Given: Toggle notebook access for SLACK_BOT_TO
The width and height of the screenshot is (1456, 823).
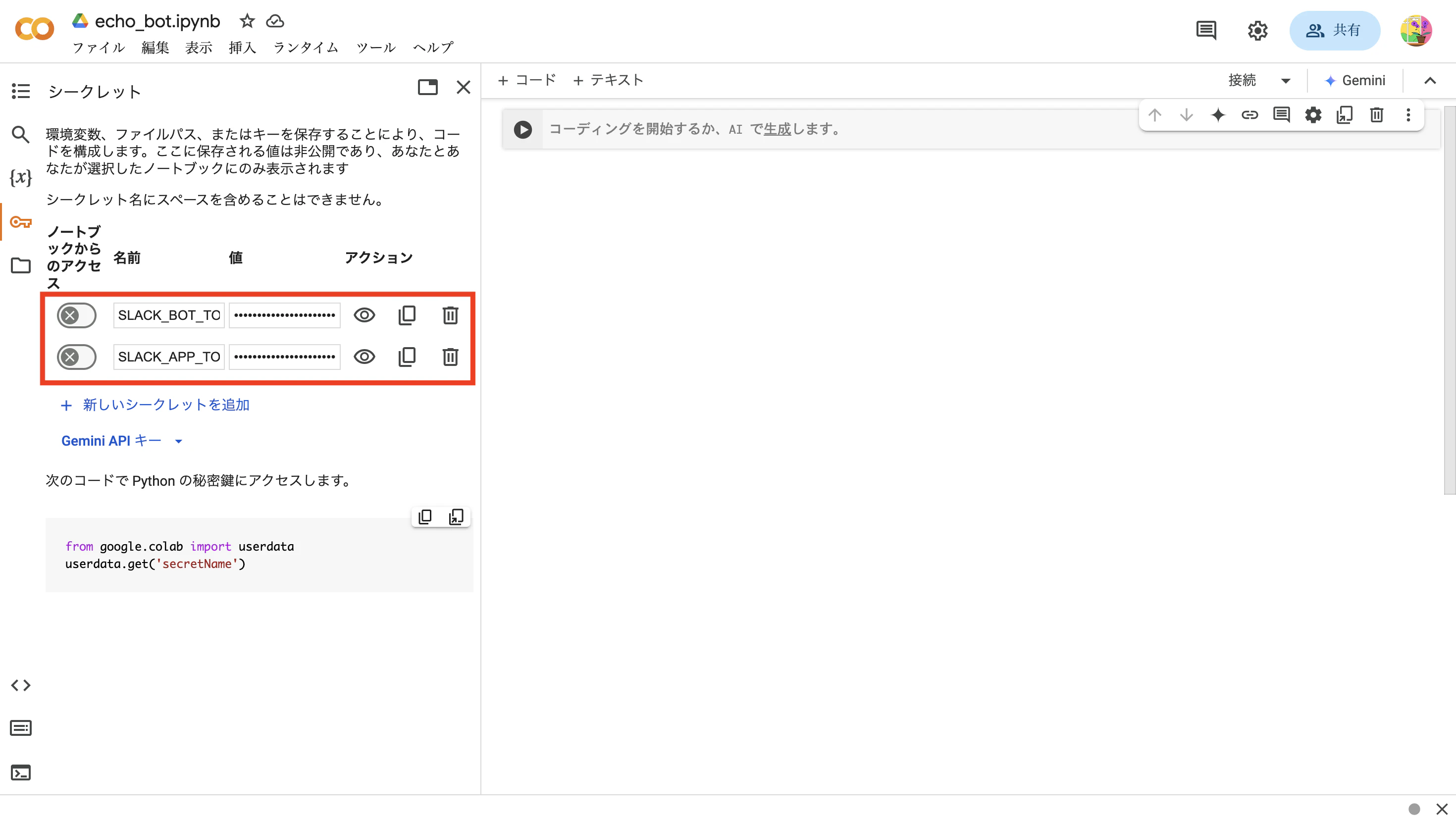Looking at the screenshot, I should (77, 315).
